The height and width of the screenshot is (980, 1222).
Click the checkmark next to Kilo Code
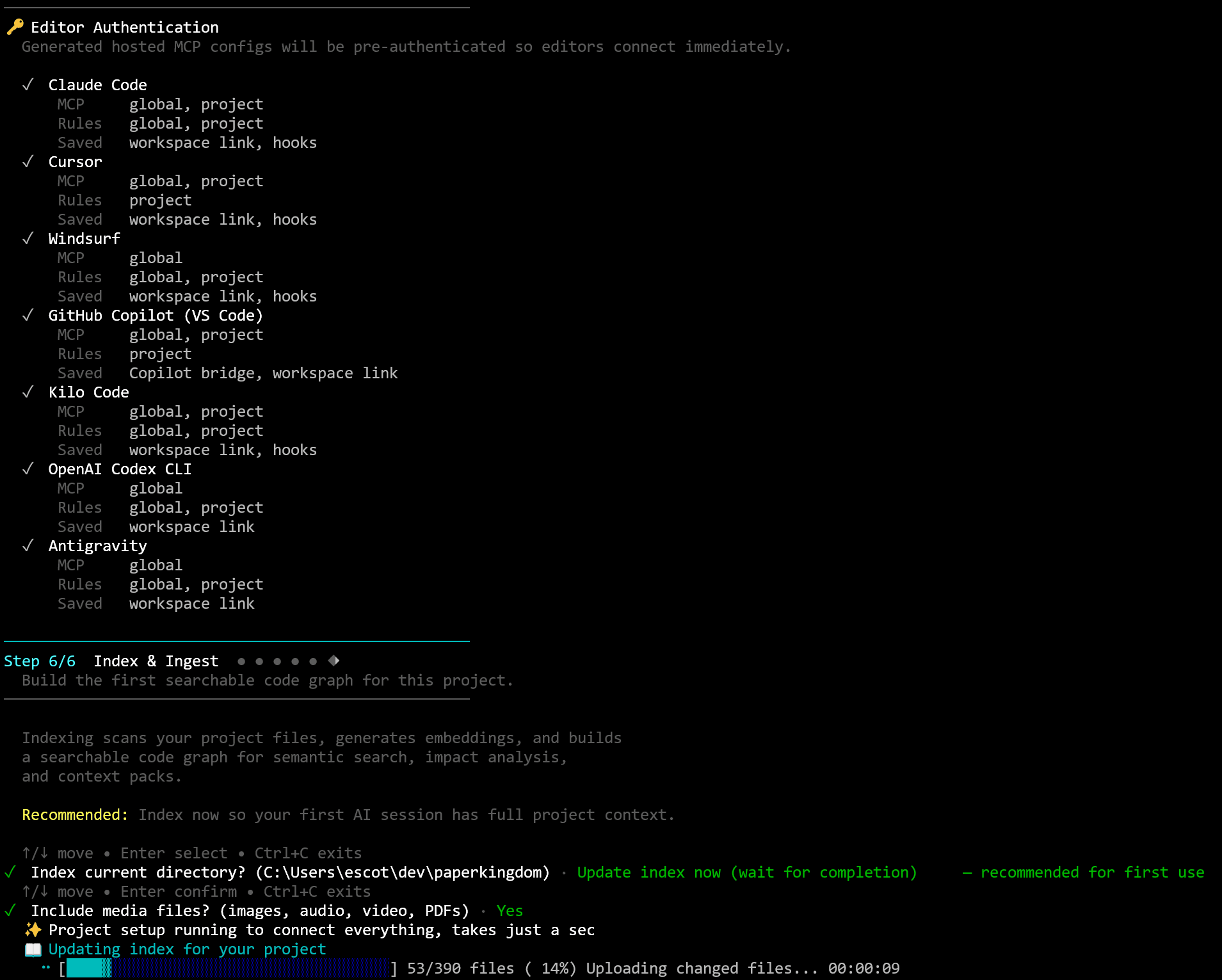click(28, 392)
